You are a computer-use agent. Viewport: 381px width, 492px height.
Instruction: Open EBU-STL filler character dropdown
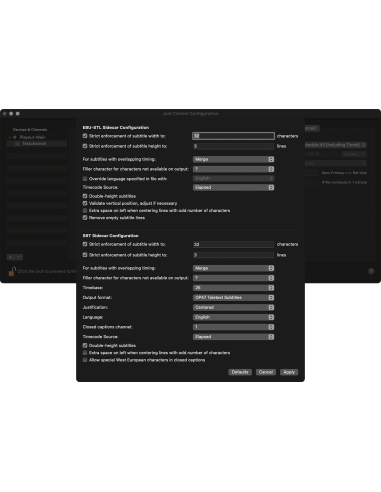[x=233, y=169]
